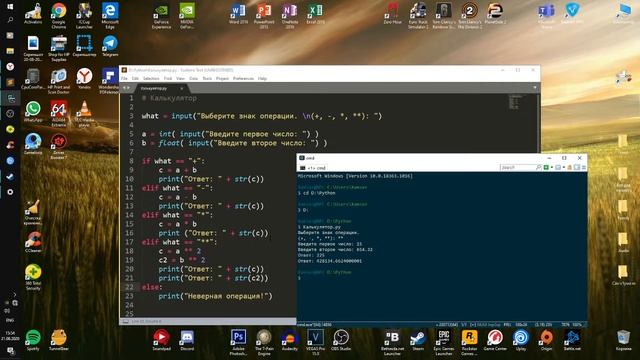Open the cmd window hamburger menu

(x=584, y=167)
